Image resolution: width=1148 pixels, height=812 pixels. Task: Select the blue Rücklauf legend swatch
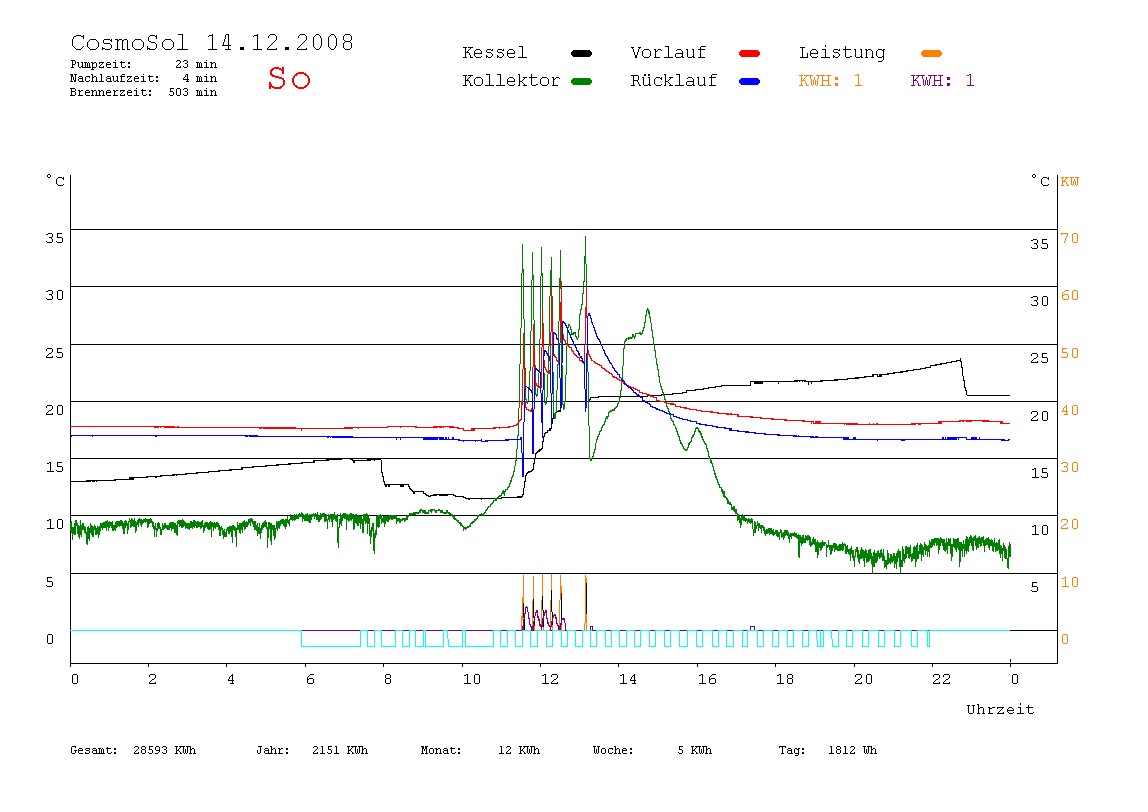click(750, 81)
